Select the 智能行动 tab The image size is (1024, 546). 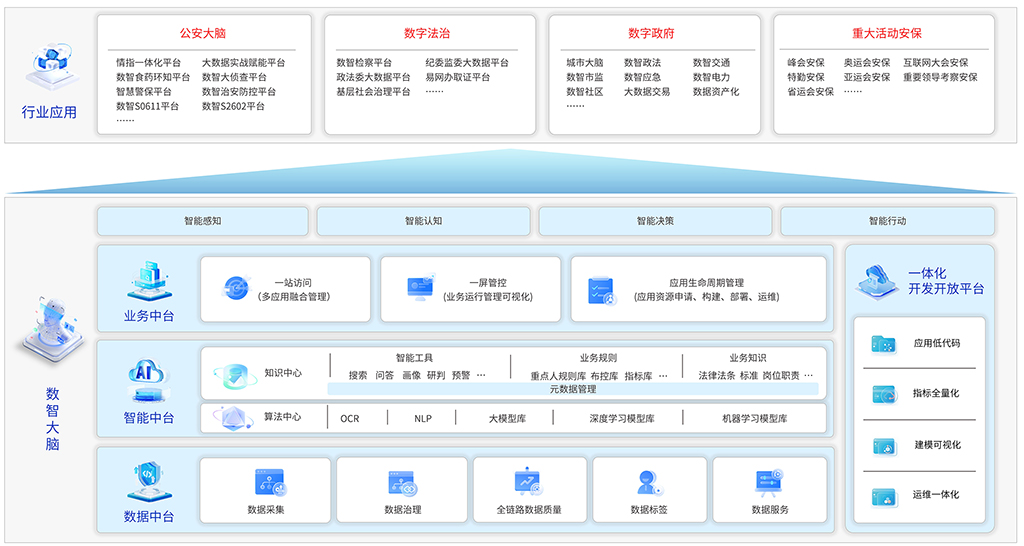click(x=887, y=221)
